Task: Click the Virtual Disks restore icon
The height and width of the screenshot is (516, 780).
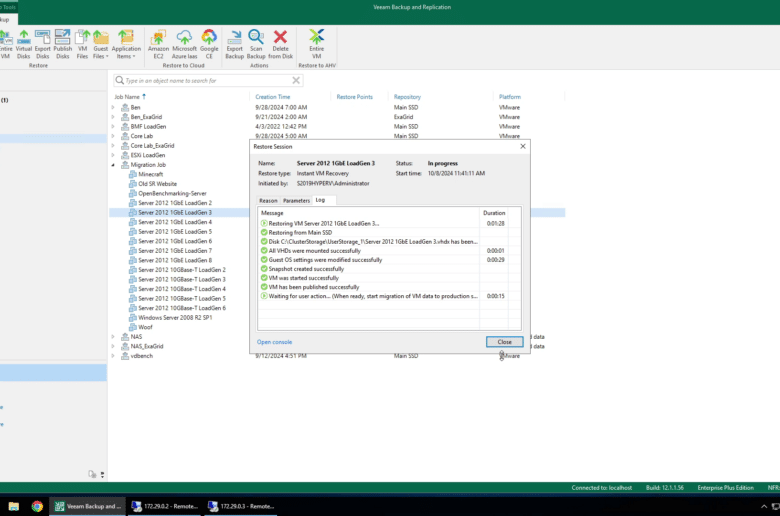Action: click(23, 44)
